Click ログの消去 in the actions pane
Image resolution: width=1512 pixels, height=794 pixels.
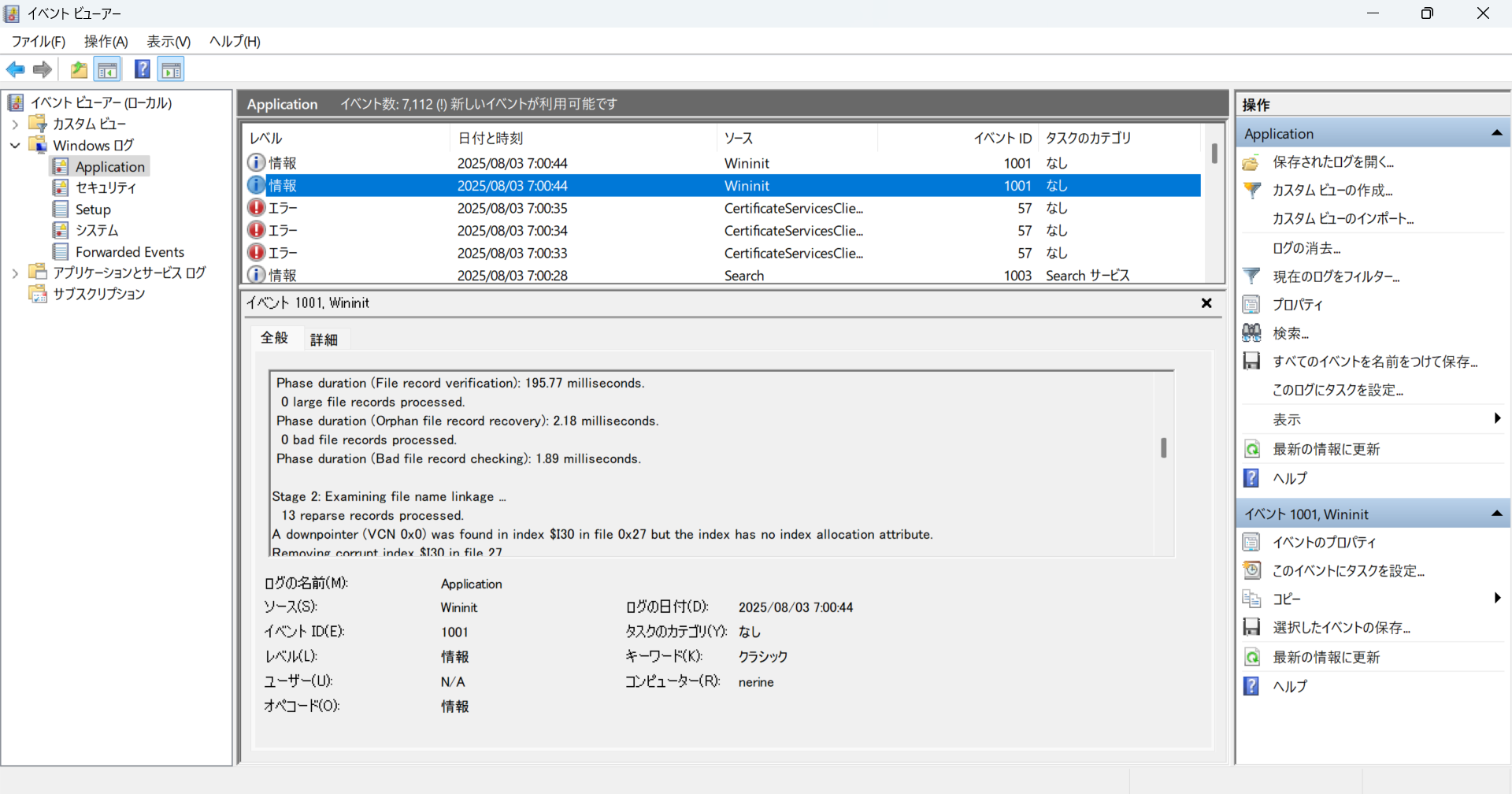(x=1306, y=248)
